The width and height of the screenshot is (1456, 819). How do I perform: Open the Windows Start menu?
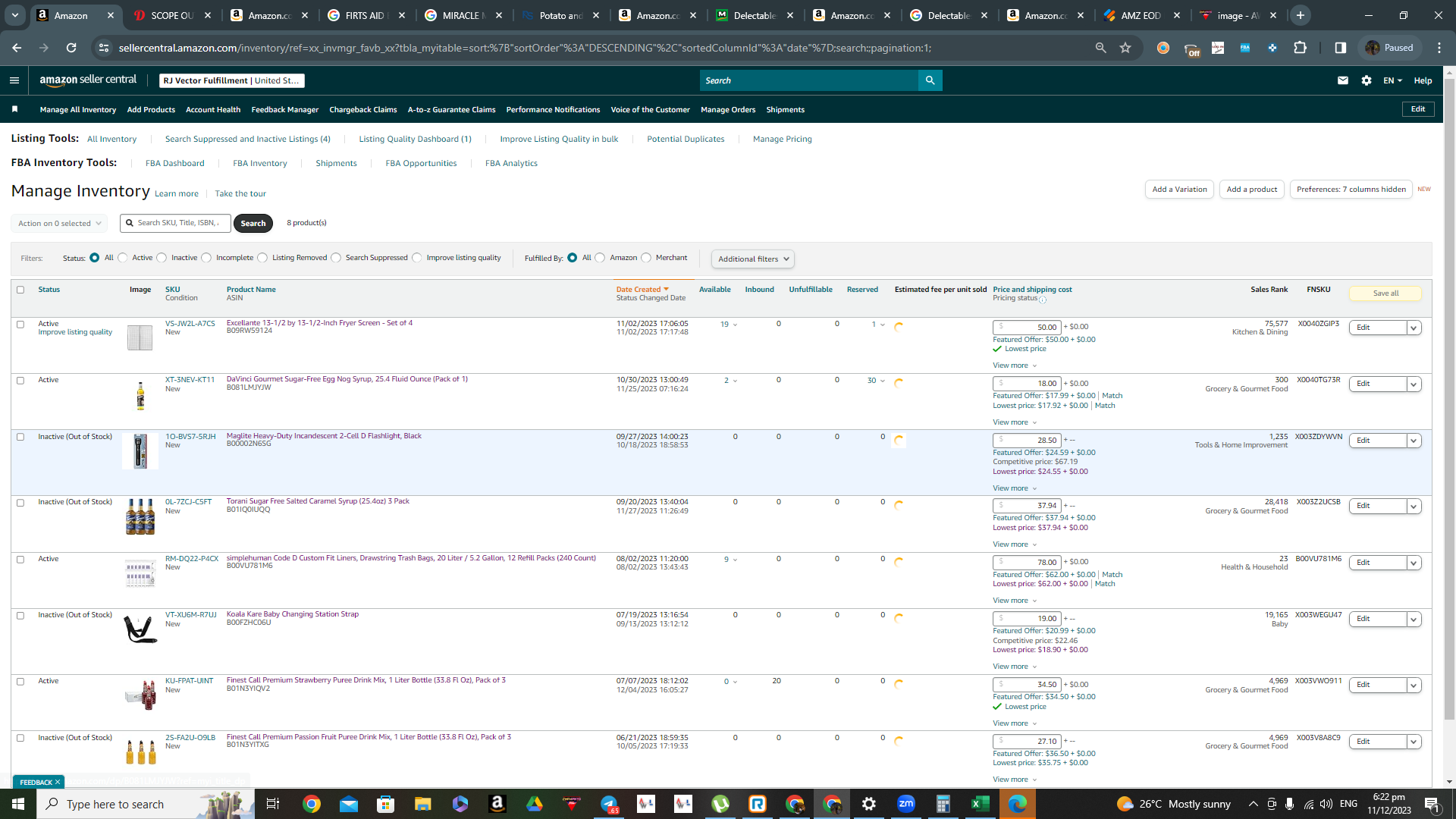pos(18,804)
